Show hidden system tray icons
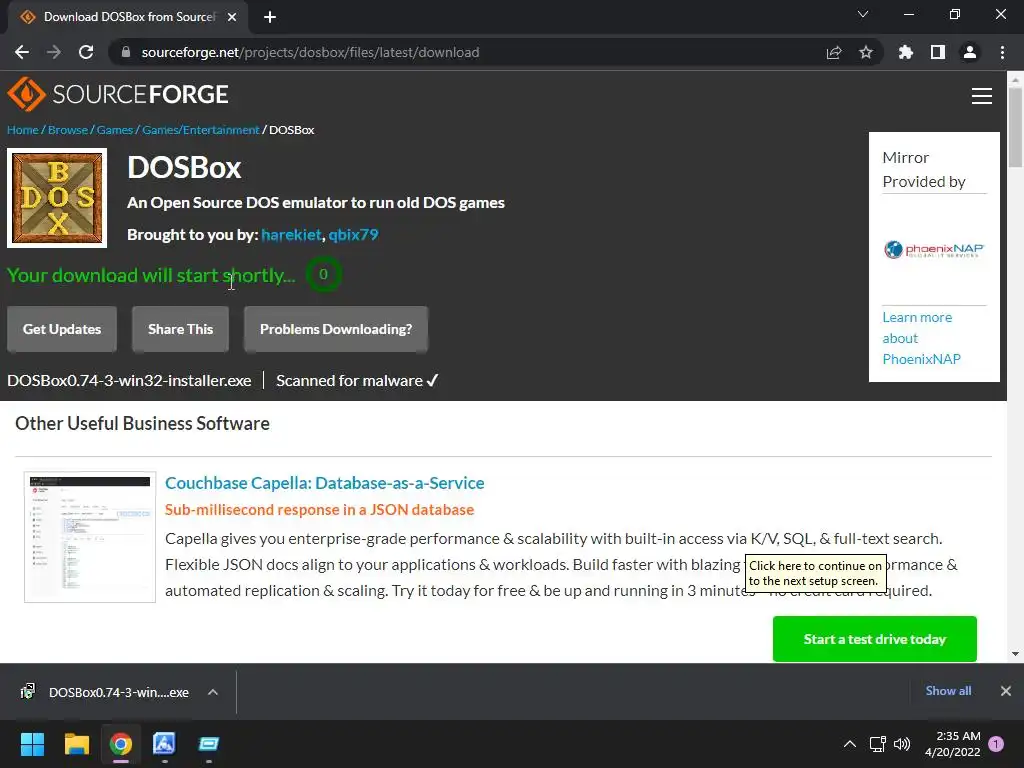 pos(850,744)
